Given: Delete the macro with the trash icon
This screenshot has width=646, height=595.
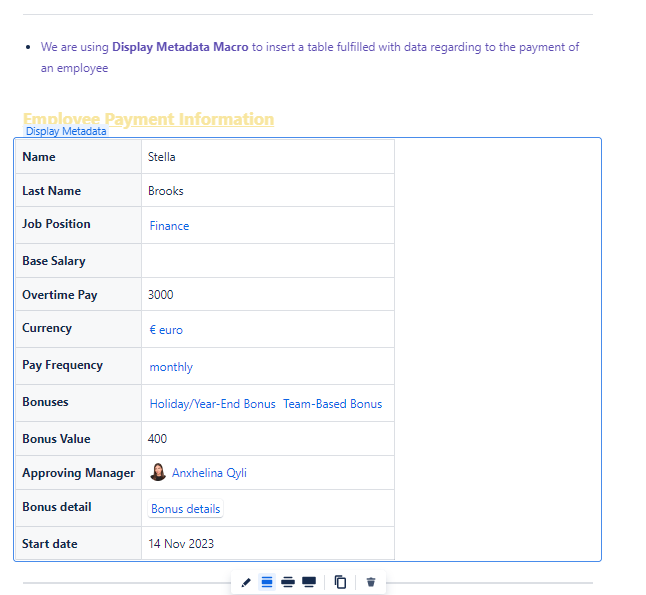Looking at the screenshot, I should 371,582.
